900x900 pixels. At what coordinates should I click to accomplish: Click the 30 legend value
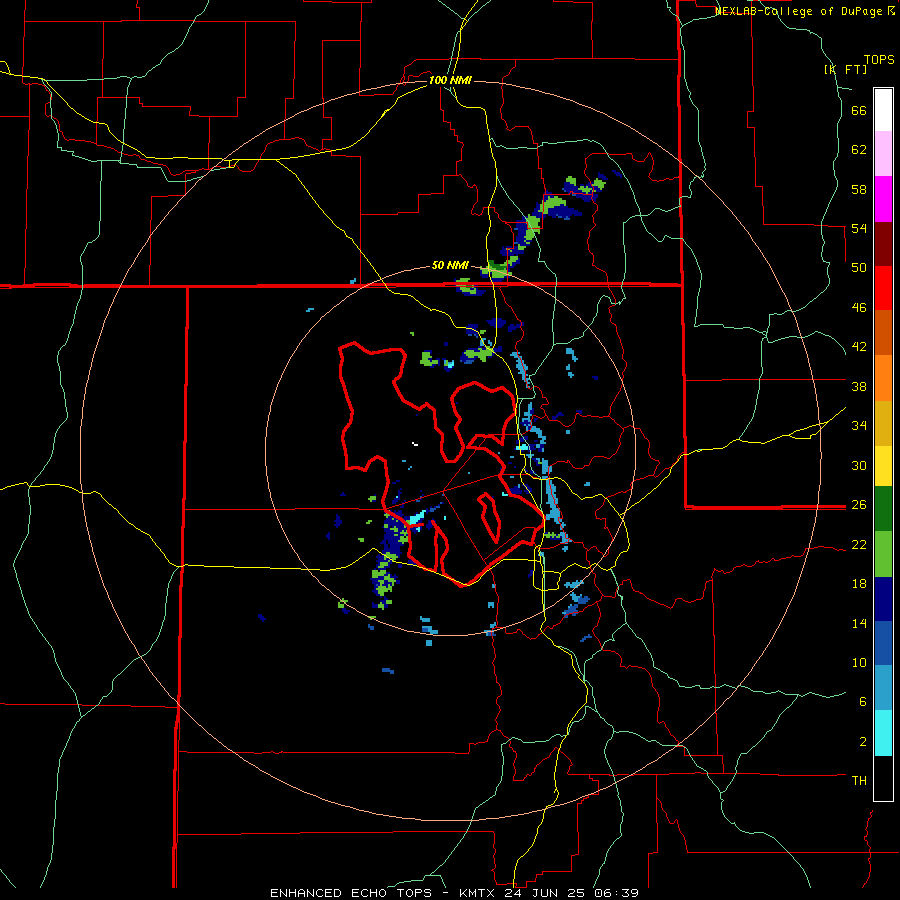859,465
